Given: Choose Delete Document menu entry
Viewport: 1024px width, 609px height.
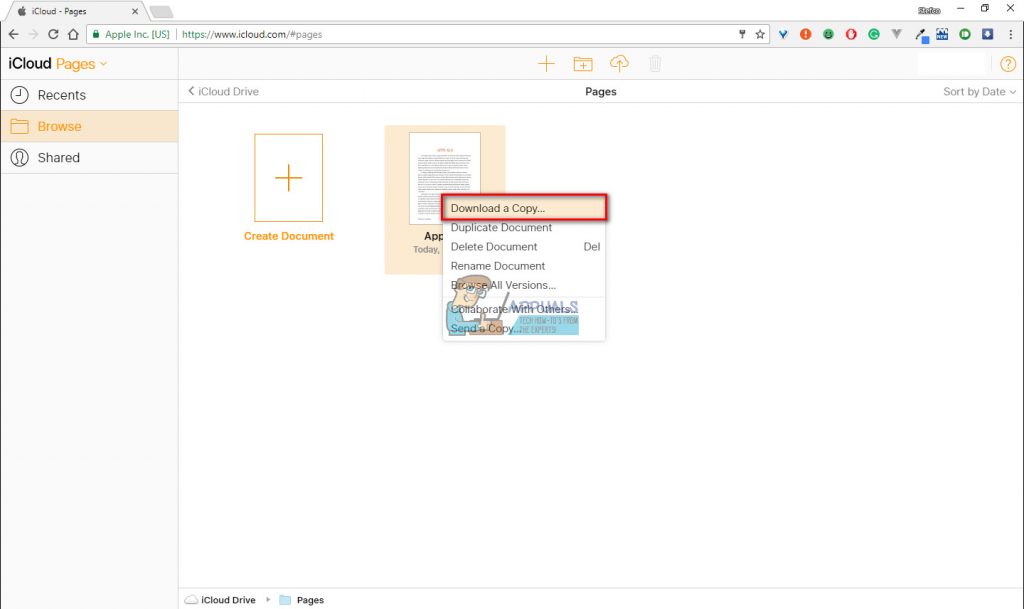Looking at the screenshot, I should pos(524,247).
